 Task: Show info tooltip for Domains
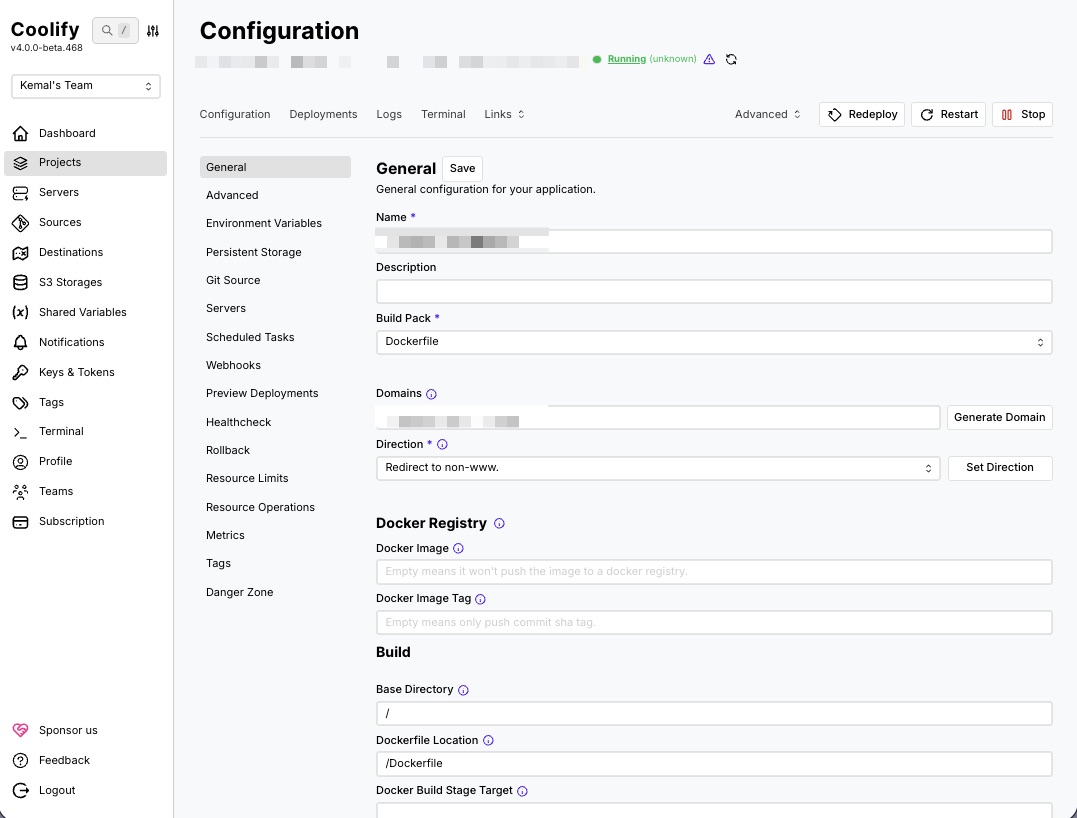pos(431,394)
